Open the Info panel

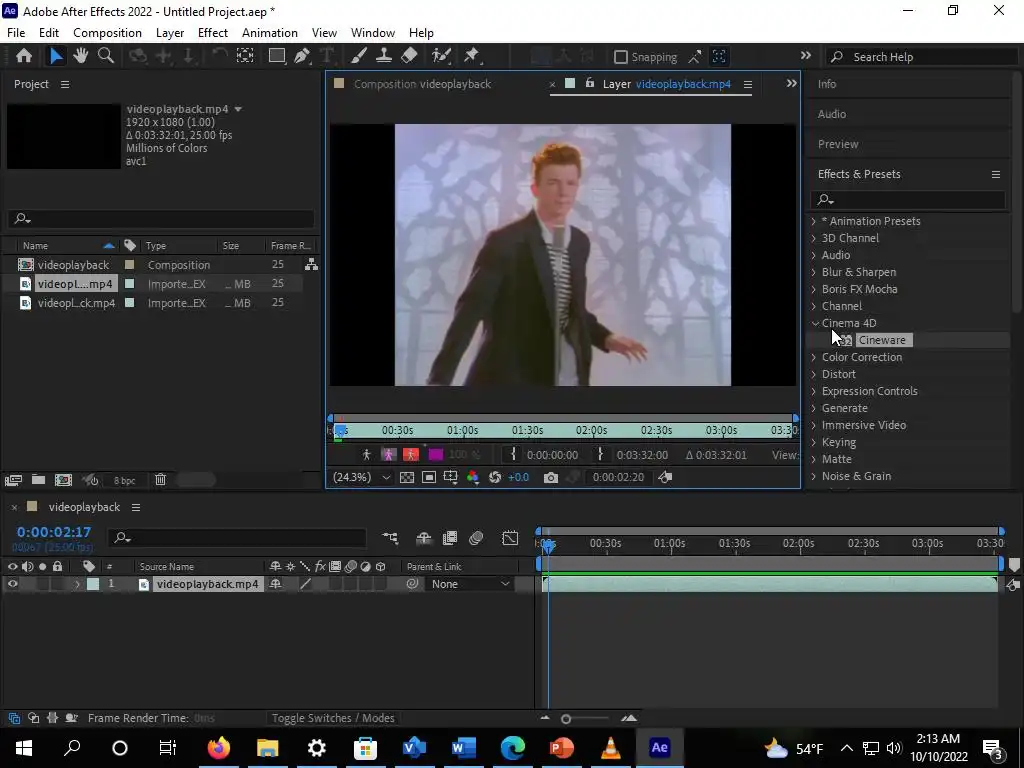[x=827, y=84]
